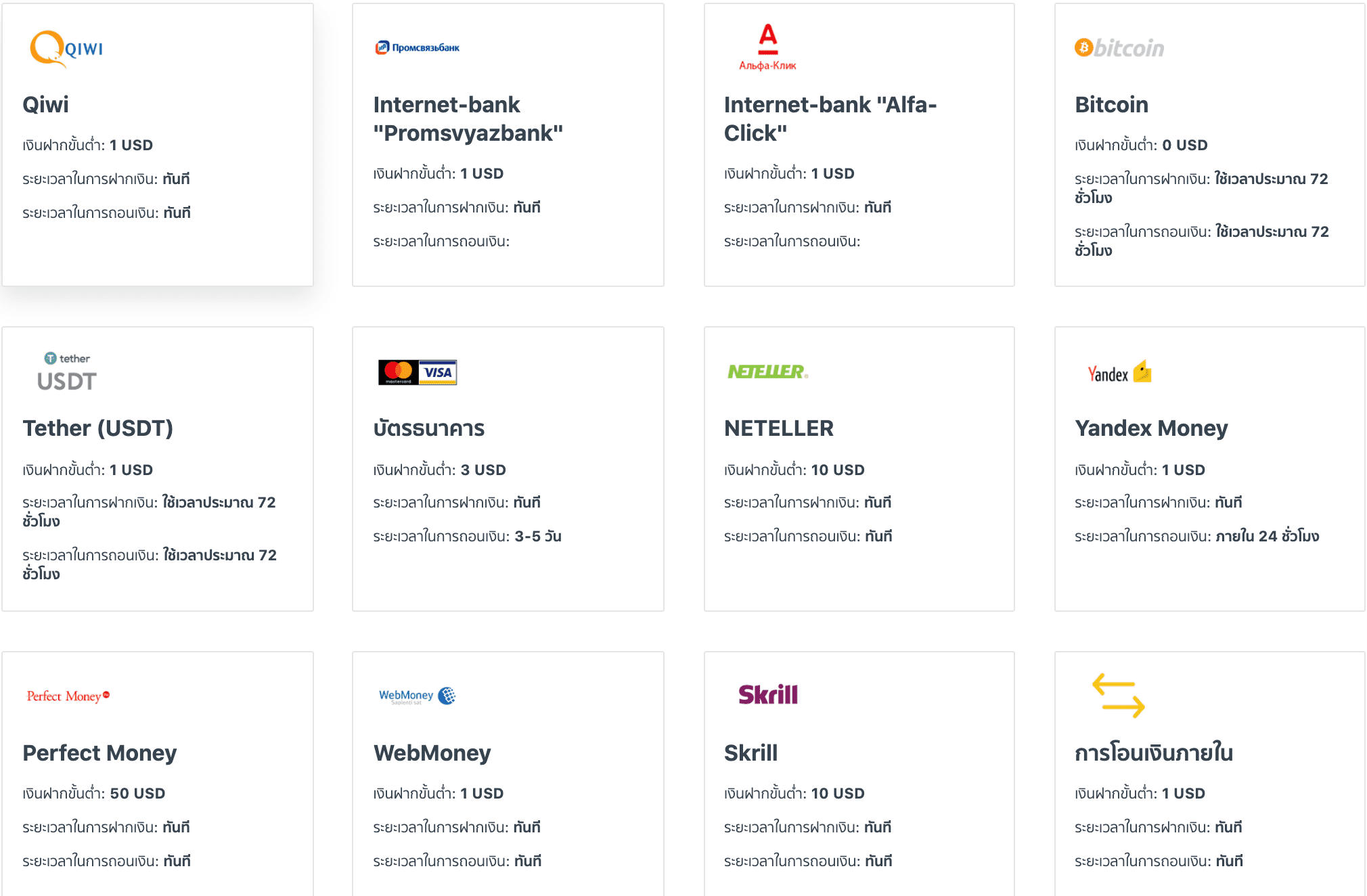Click the Perfect Money logo
This screenshot has height=896, width=1367.
pyautogui.click(x=68, y=696)
